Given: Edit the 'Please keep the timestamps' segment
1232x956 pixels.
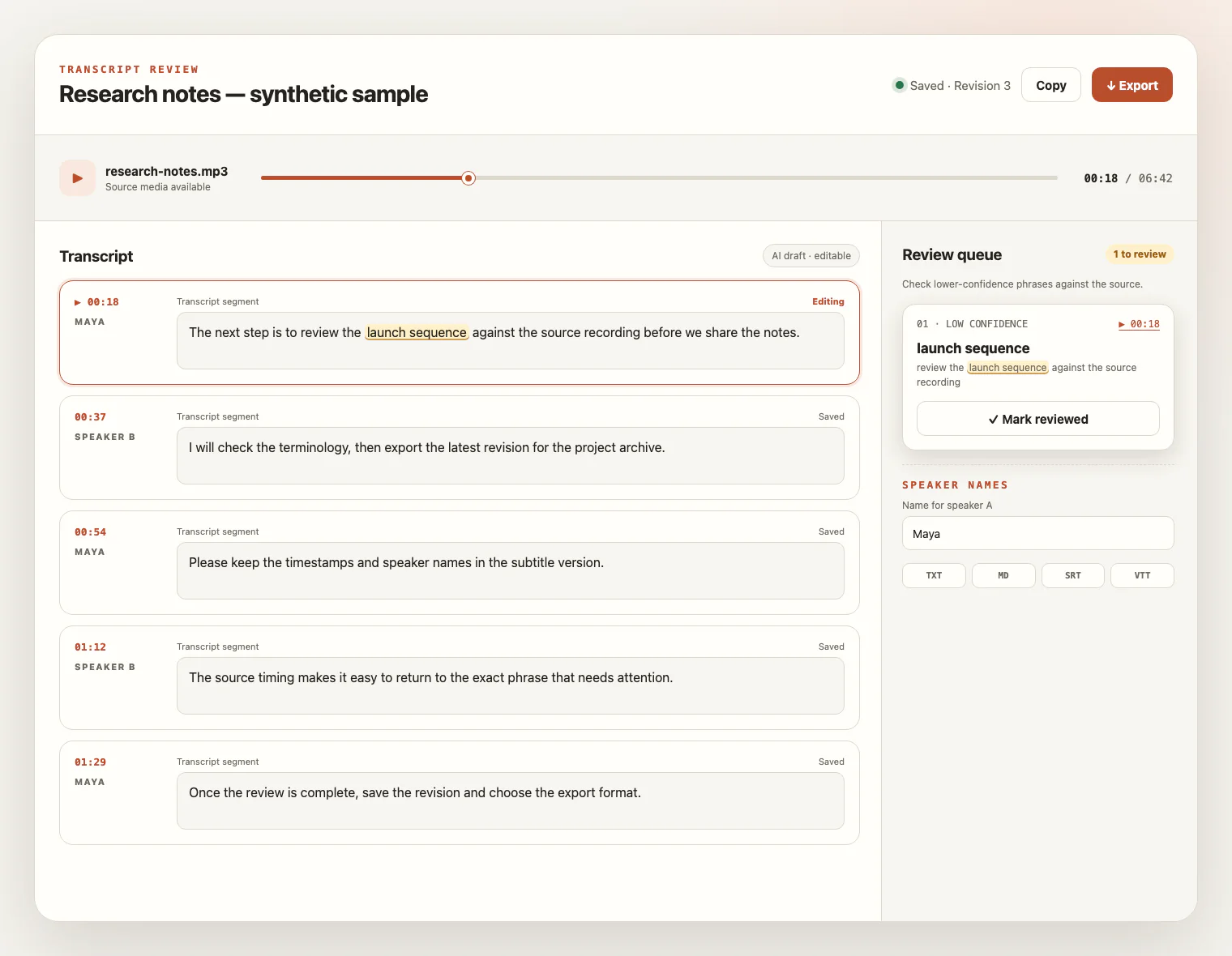Looking at the screenshot, I should click(511, 570).
